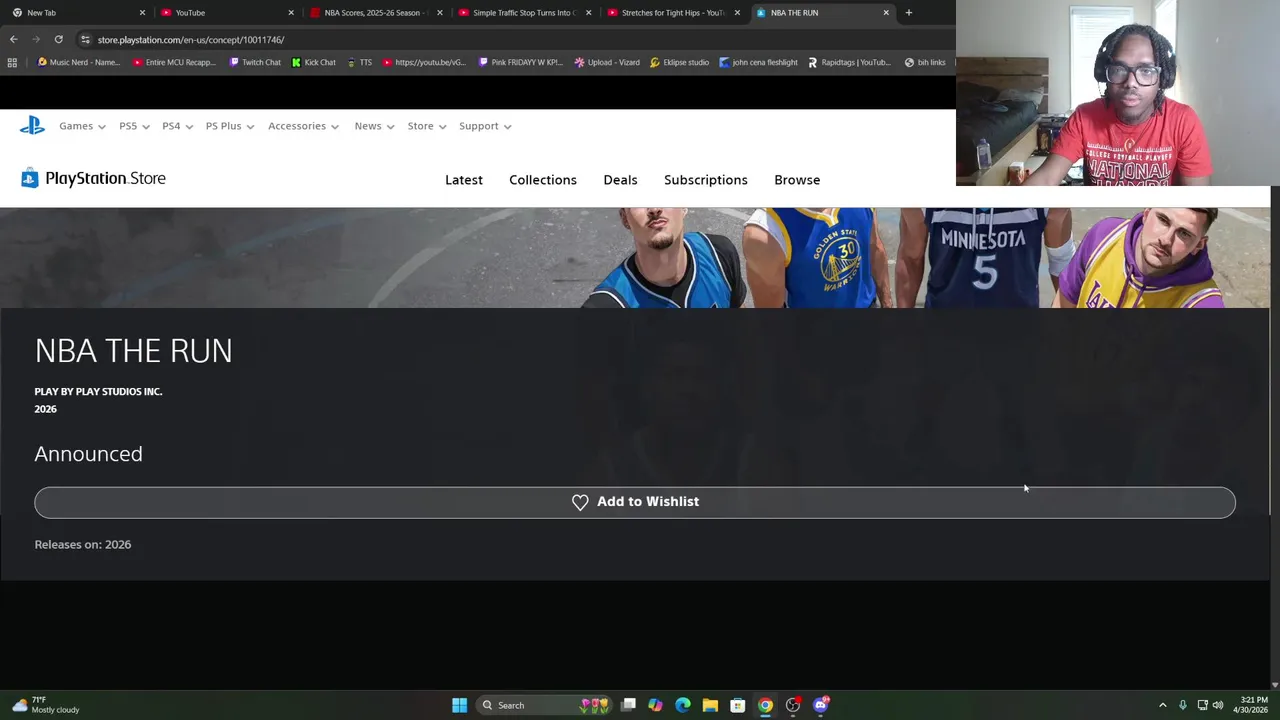Open the Collections store section
This screenshot has width=1280, height=720.
[x=543, y=180]
